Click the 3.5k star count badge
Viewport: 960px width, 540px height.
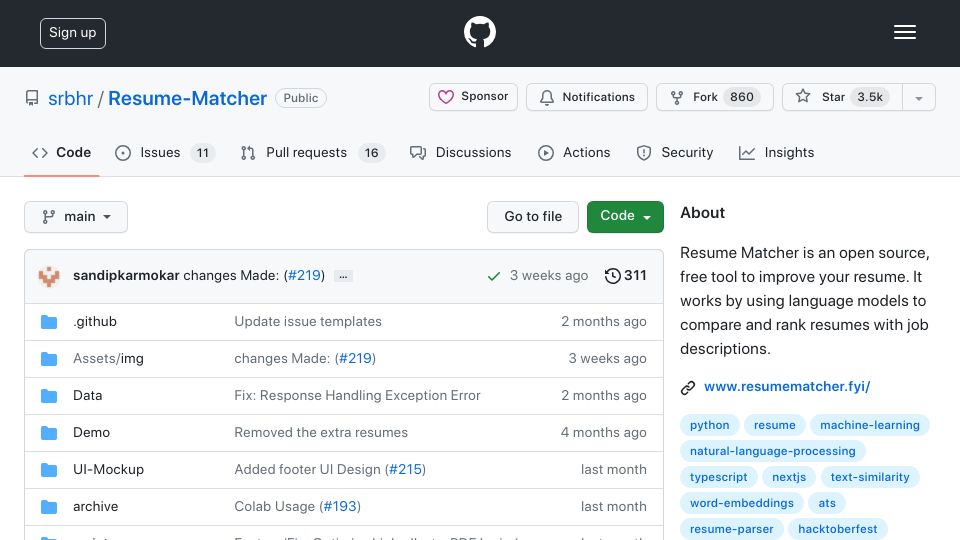click(x=870, y=97)
